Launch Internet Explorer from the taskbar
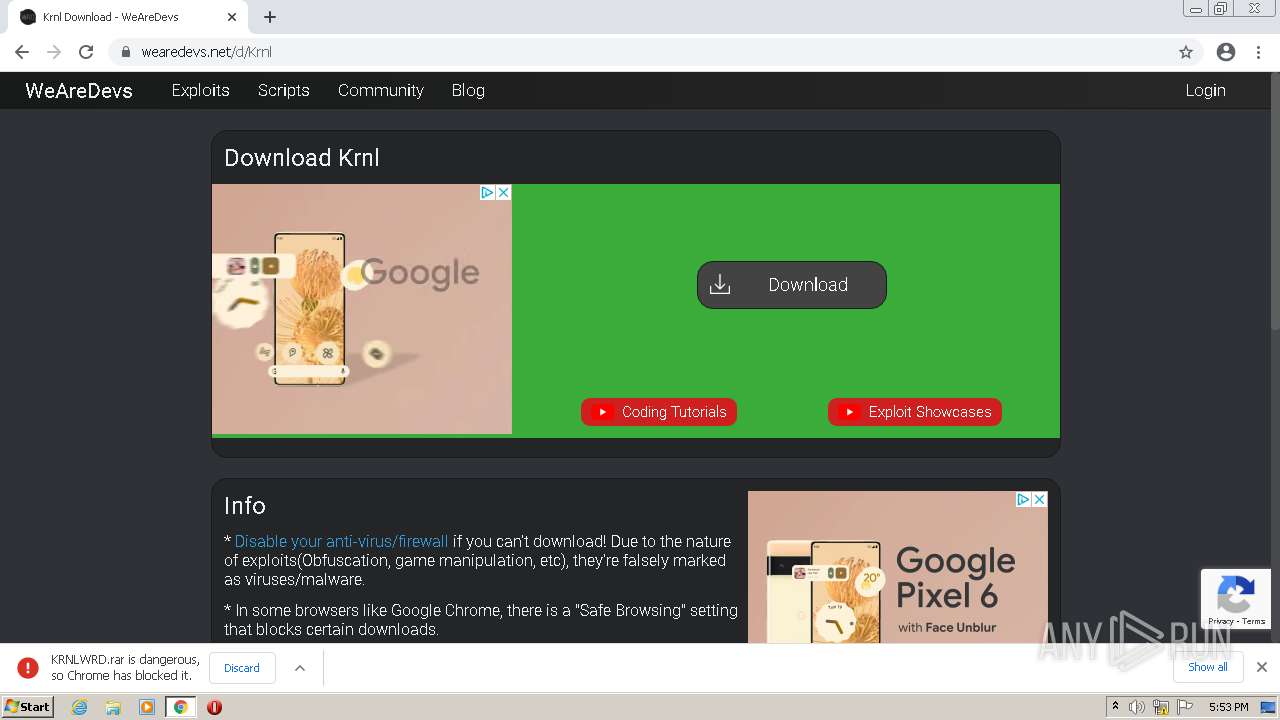Screen dimensions: 1280x720 pos(79,707)
